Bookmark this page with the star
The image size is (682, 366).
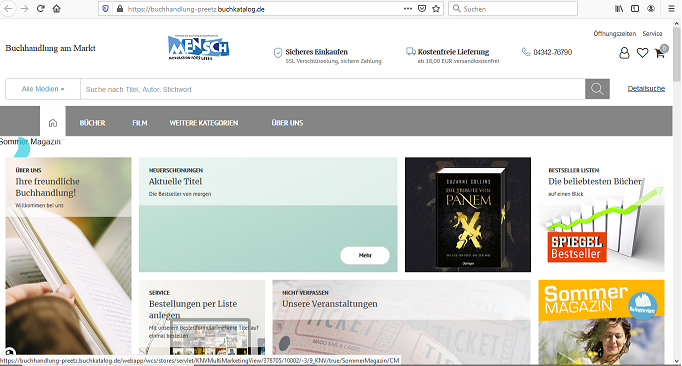436,9
